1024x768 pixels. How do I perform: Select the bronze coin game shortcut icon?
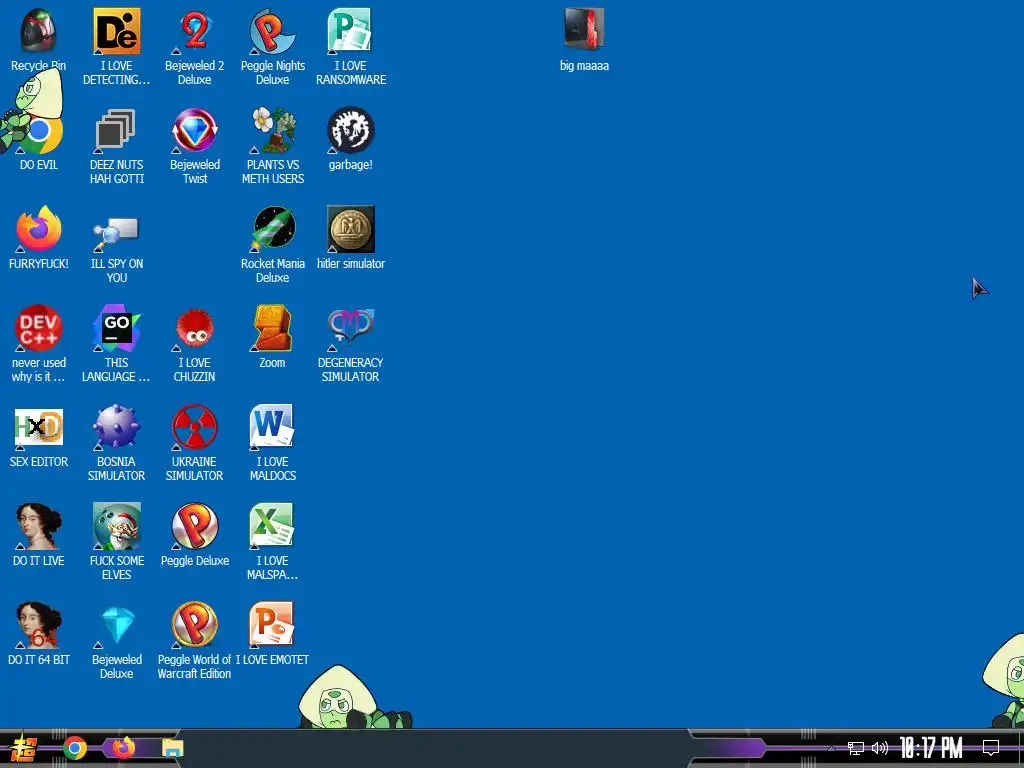coord(351,229)
